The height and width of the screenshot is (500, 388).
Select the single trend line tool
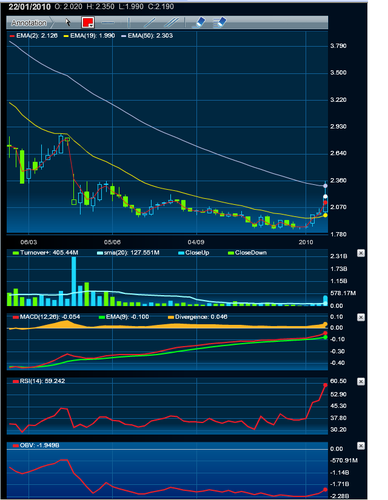149,23
